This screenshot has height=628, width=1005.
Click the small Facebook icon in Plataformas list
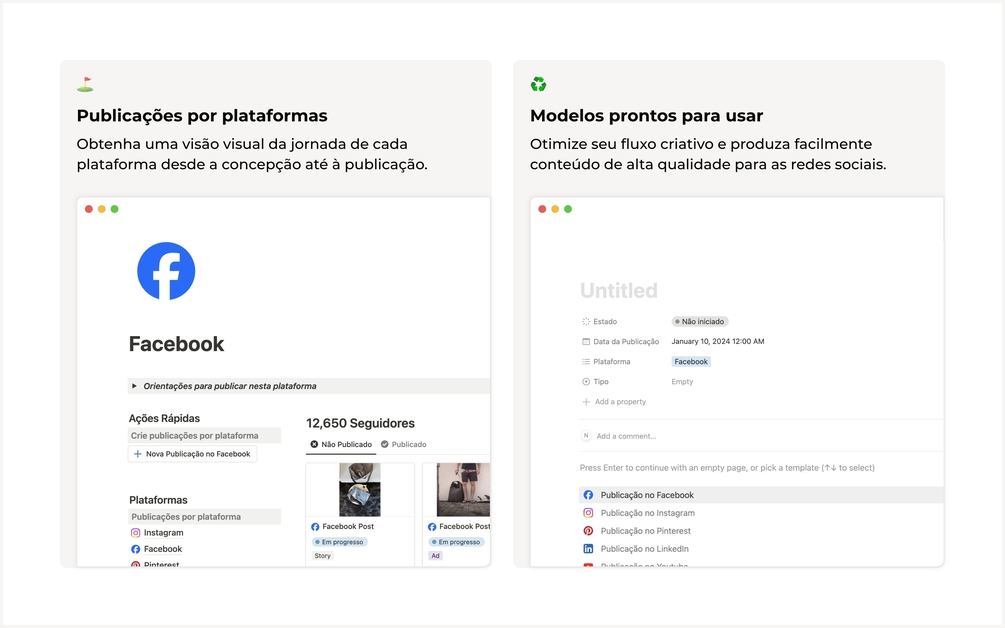click(135, 549)
